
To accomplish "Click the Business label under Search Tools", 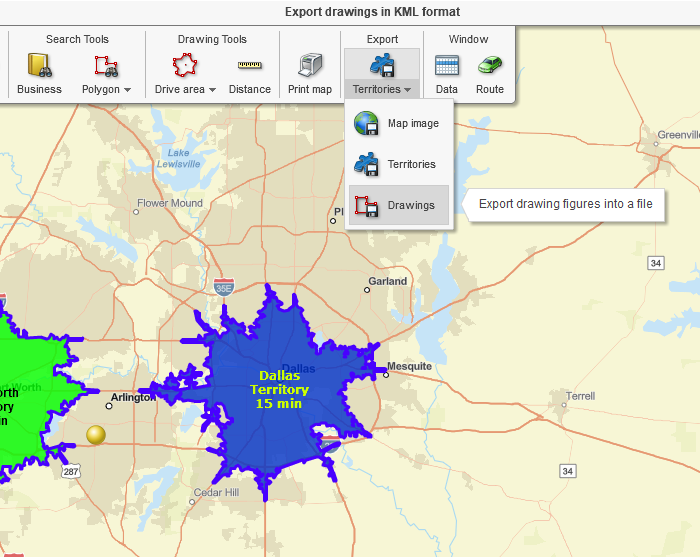I will coord(39,89).
